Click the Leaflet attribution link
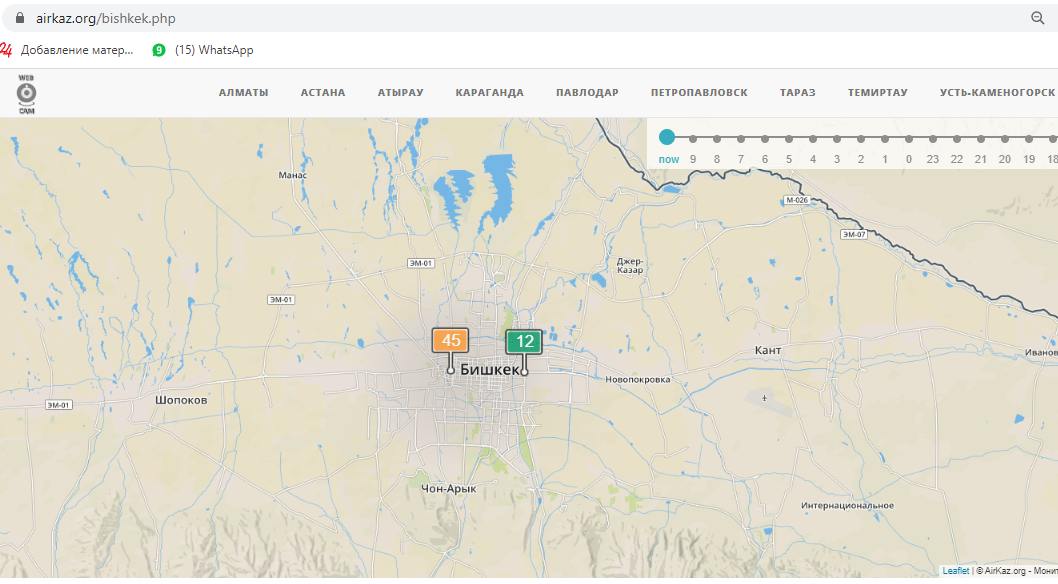 pos(955,571)
